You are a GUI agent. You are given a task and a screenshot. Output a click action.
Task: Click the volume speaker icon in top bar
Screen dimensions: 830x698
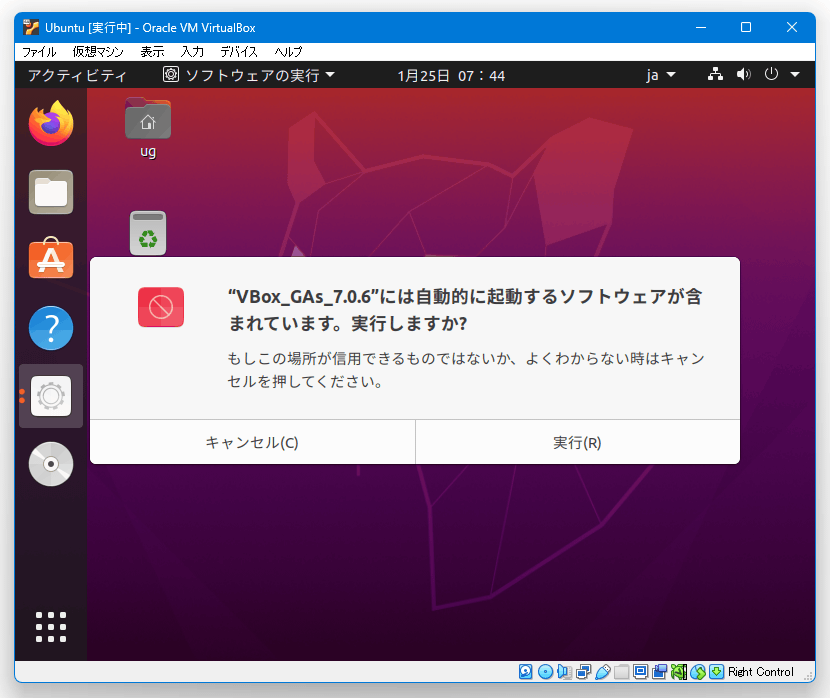tap(743, 75)
